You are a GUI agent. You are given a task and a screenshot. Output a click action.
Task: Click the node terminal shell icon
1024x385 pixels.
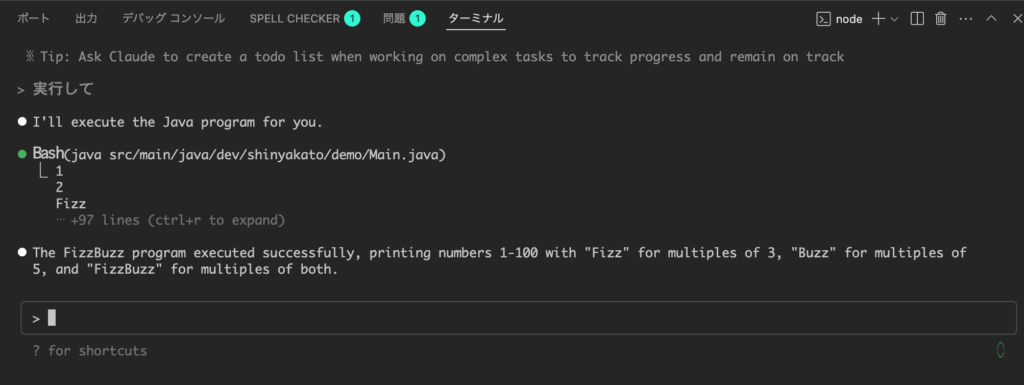click(x=824, y=19)
